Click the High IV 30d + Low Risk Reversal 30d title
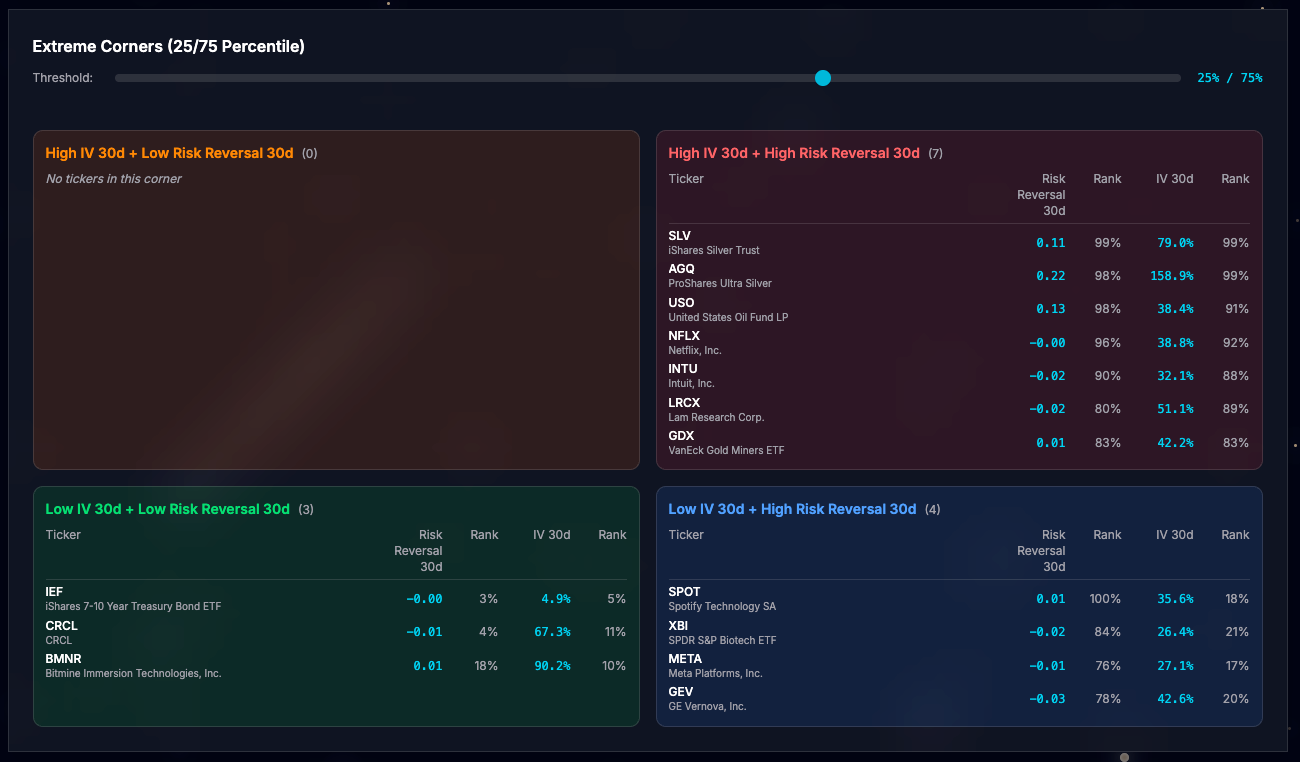 169,153
